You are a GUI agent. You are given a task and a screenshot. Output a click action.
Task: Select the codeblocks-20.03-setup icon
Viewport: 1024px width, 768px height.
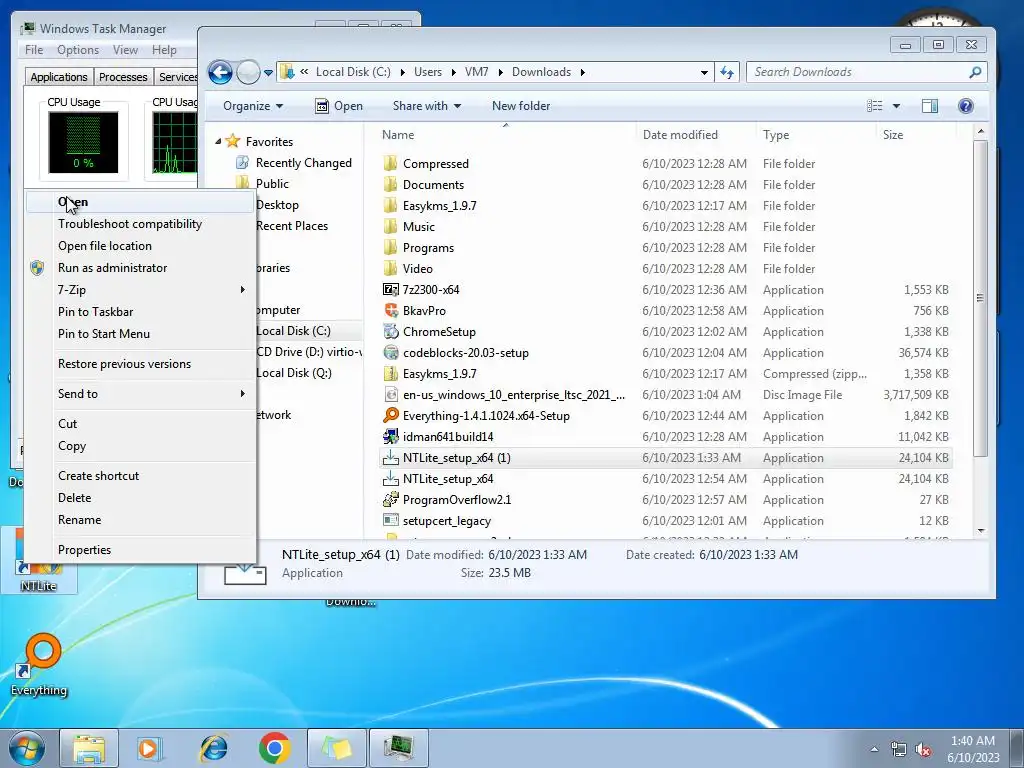(391, 353)
